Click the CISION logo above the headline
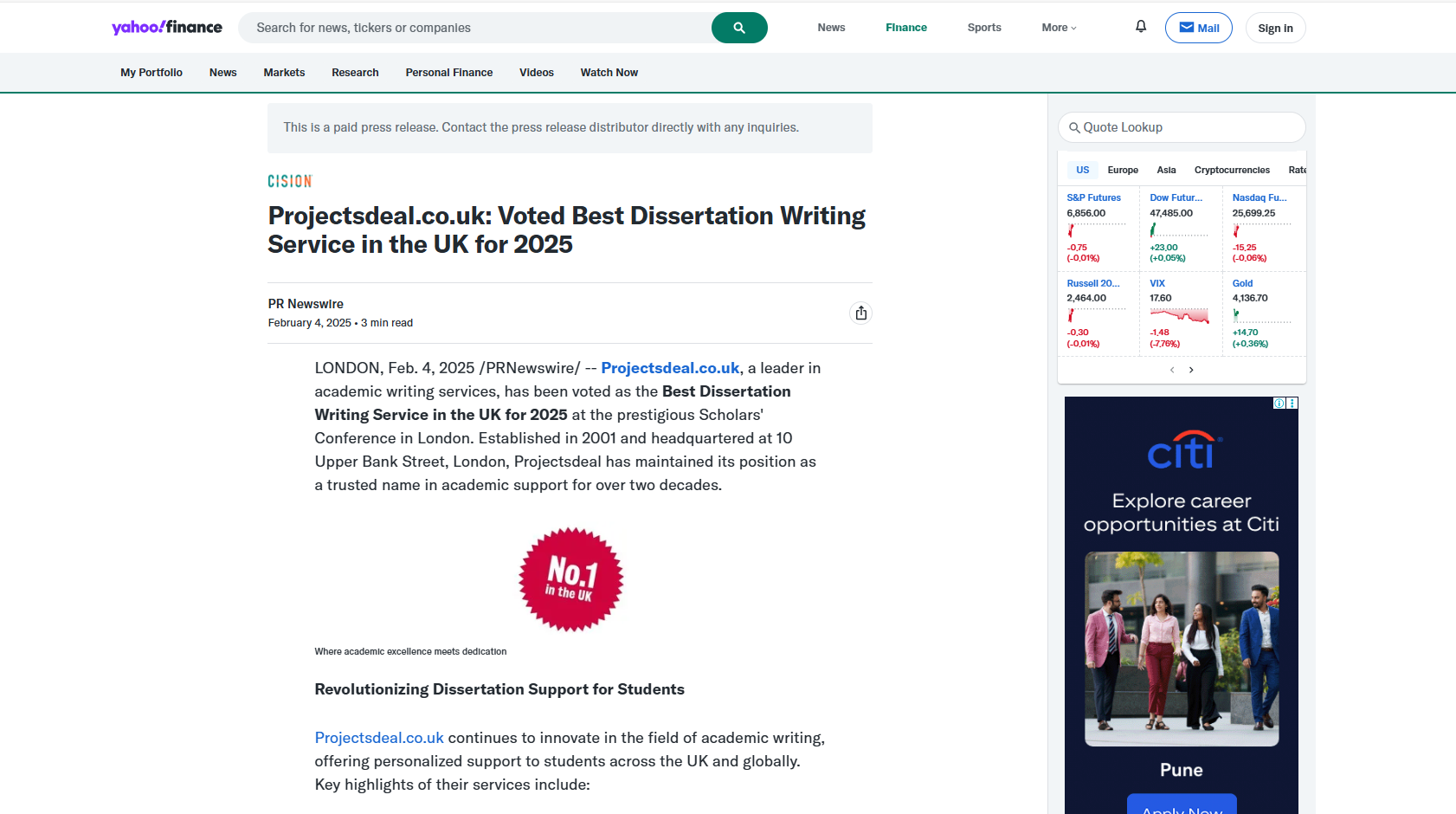Image resolution: width=1456 pixels, height=814 pixels. click(x=289, y=180)
